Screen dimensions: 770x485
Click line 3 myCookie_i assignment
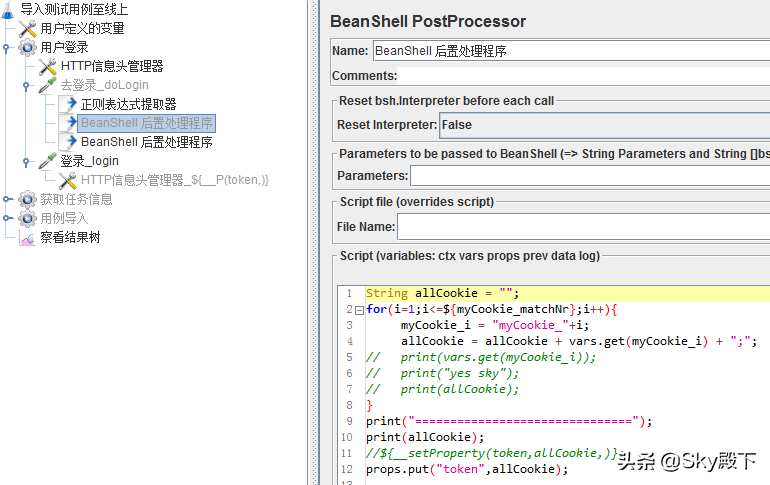495,325
